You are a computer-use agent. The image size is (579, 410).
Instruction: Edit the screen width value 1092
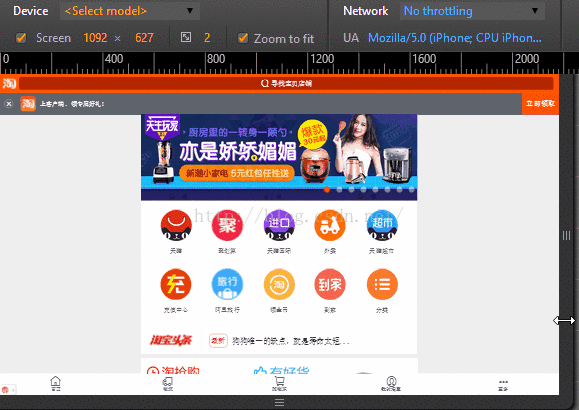[x=95, y=38]
